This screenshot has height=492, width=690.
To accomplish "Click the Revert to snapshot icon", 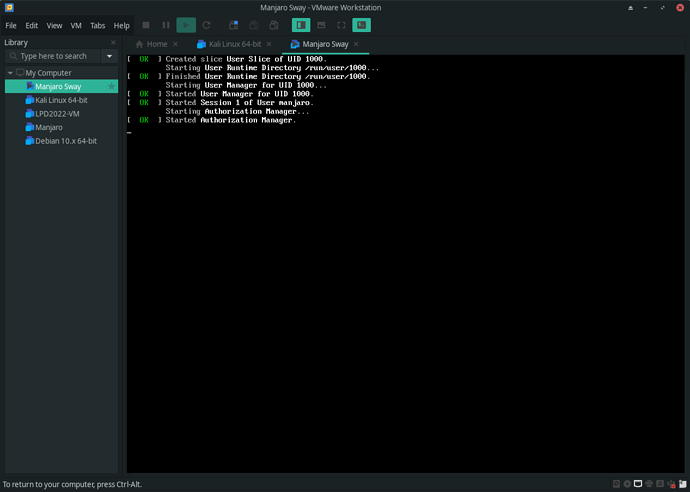I will [254, 26].
